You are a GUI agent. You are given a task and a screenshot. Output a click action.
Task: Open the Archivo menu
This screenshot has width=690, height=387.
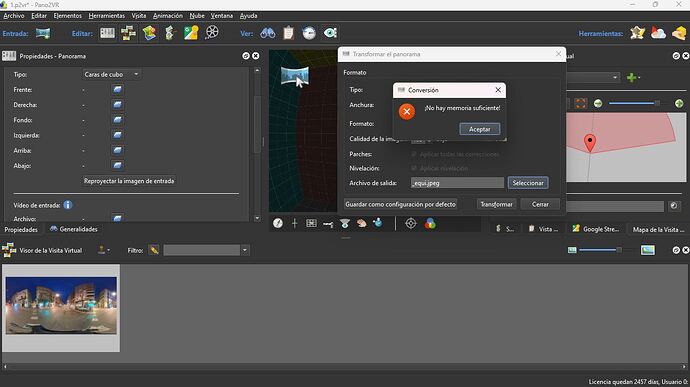tap(14, 15)
